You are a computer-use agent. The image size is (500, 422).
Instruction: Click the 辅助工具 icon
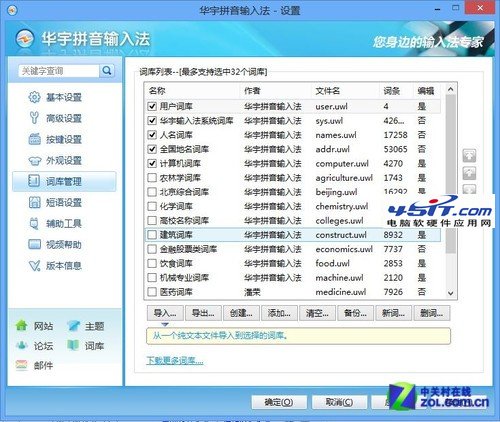pyautogui.click(x=34, y=223)
